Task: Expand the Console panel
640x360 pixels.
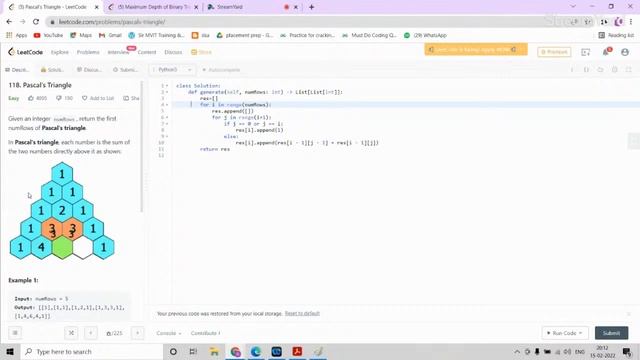Action: pos(169,333)
